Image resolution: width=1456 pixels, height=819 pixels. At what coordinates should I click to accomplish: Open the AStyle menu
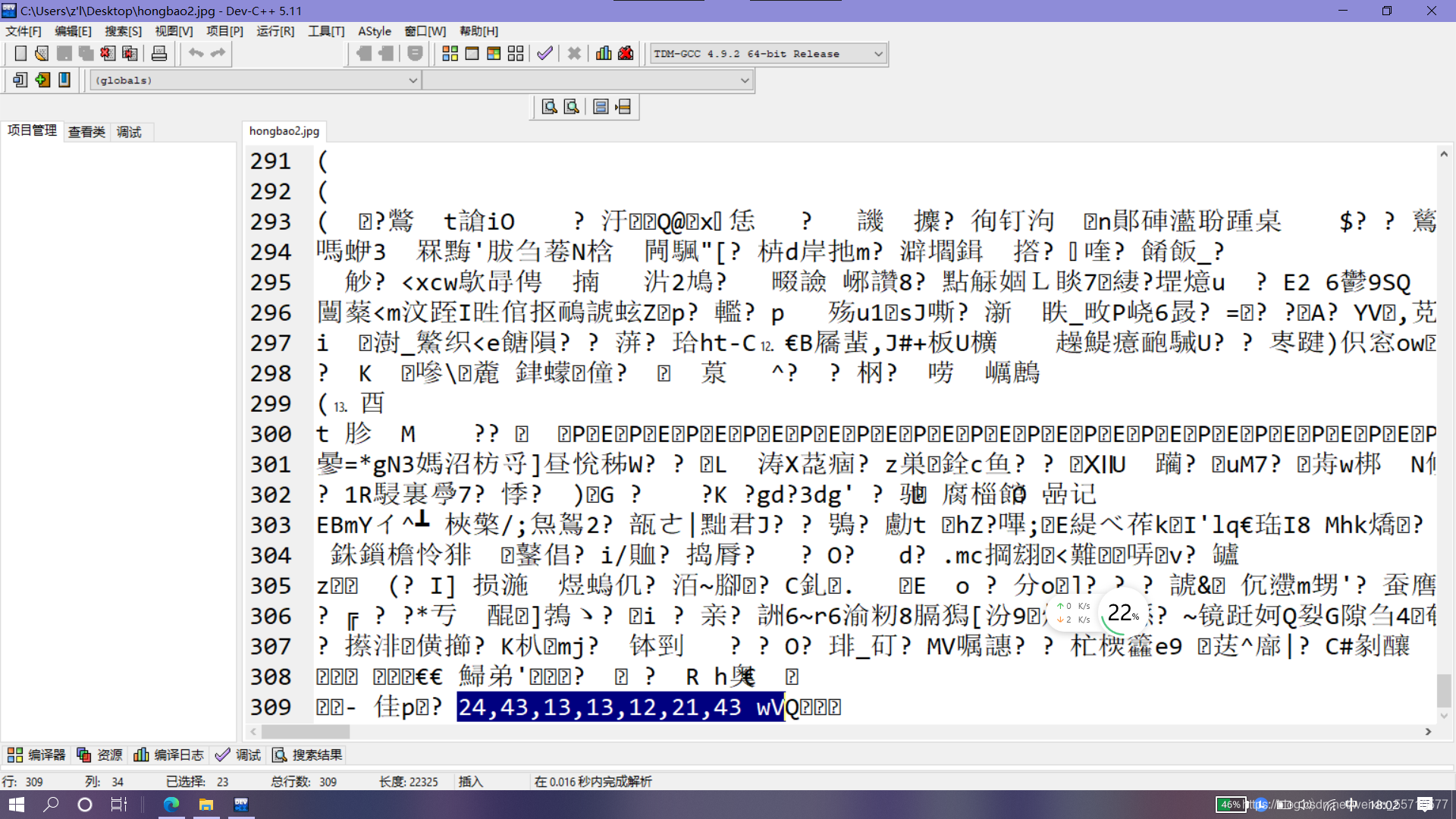[375, 31]
